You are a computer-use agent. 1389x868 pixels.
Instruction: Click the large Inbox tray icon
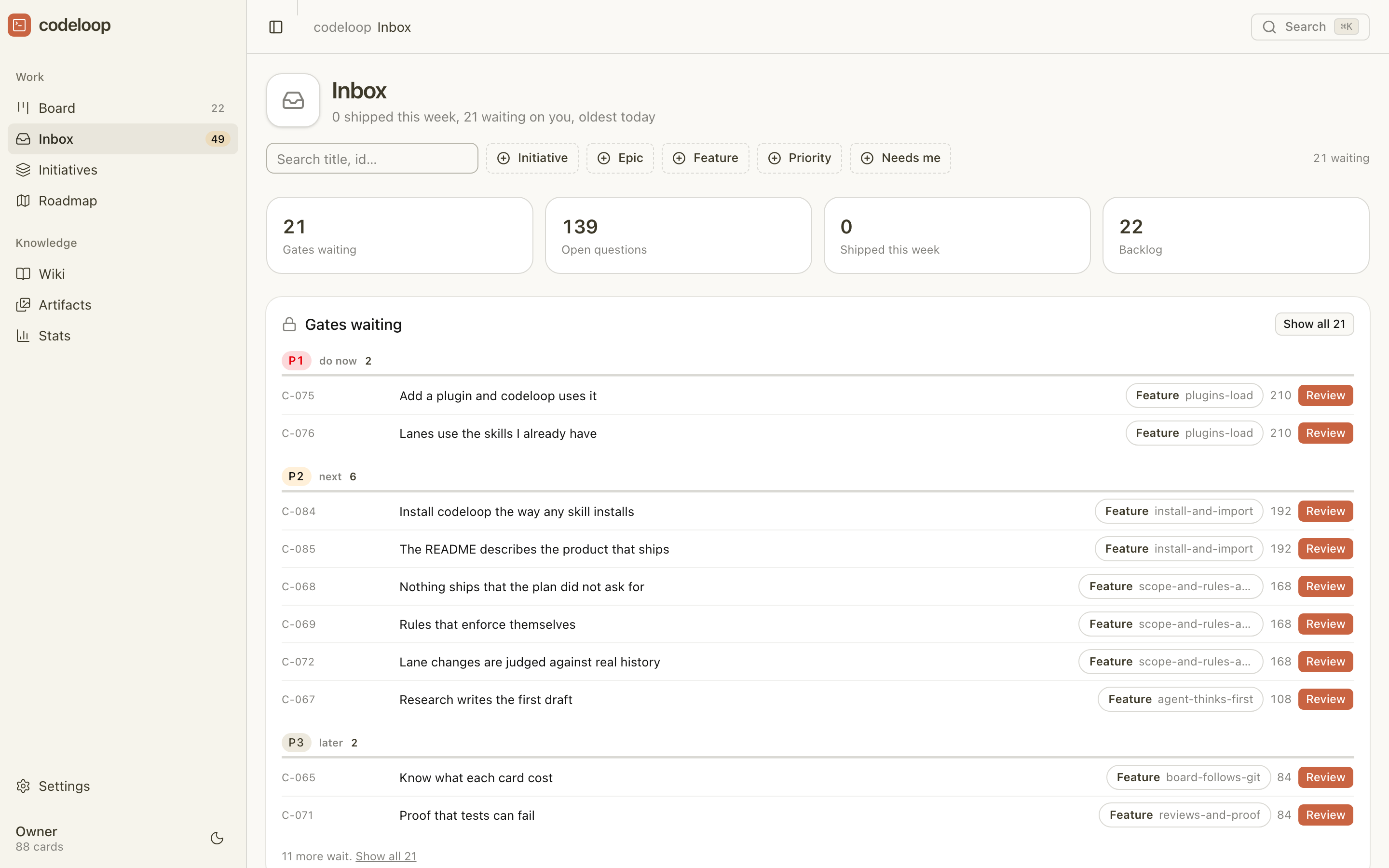(x=293, y=100)
